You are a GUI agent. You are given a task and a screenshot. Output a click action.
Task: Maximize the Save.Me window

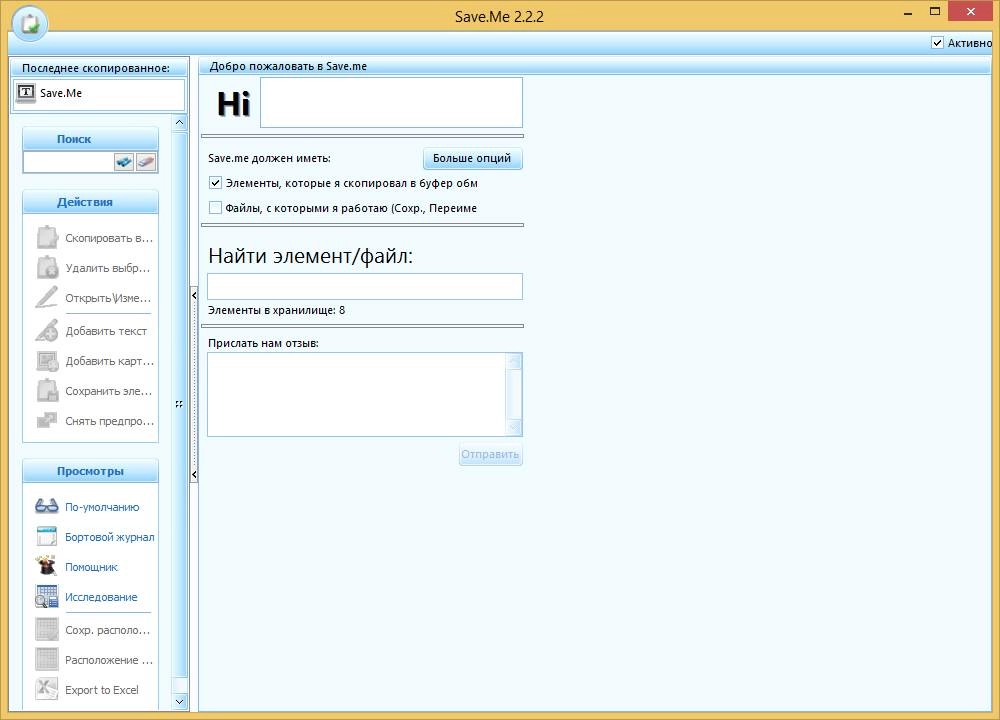tap(935, 11)
